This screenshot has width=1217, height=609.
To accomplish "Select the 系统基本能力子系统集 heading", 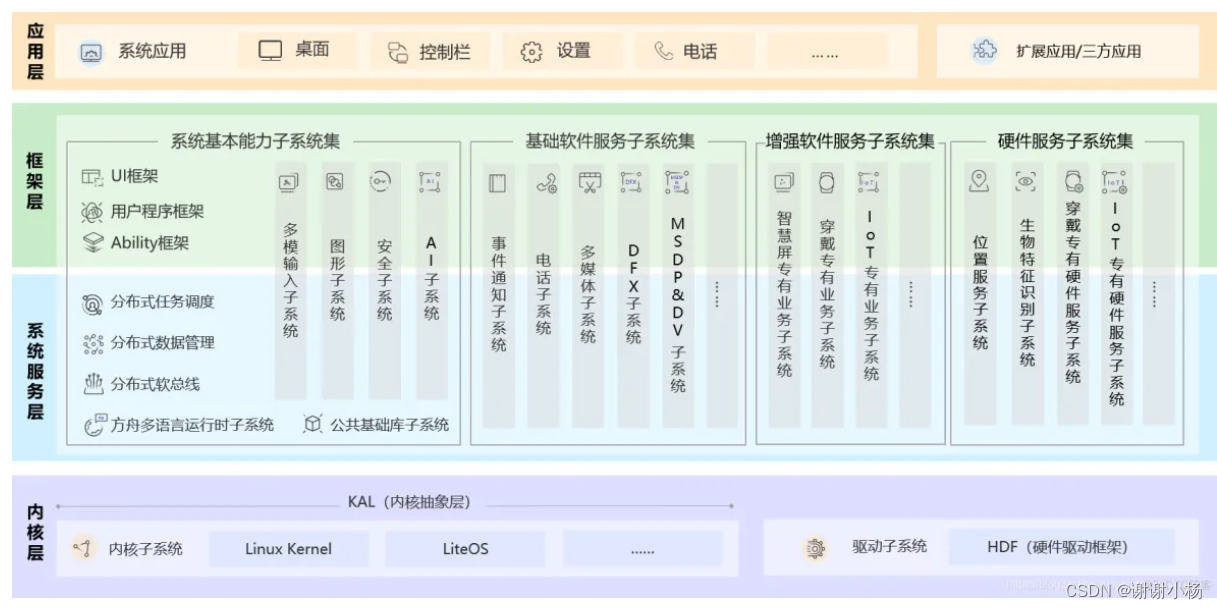I will tap(254, 142).
